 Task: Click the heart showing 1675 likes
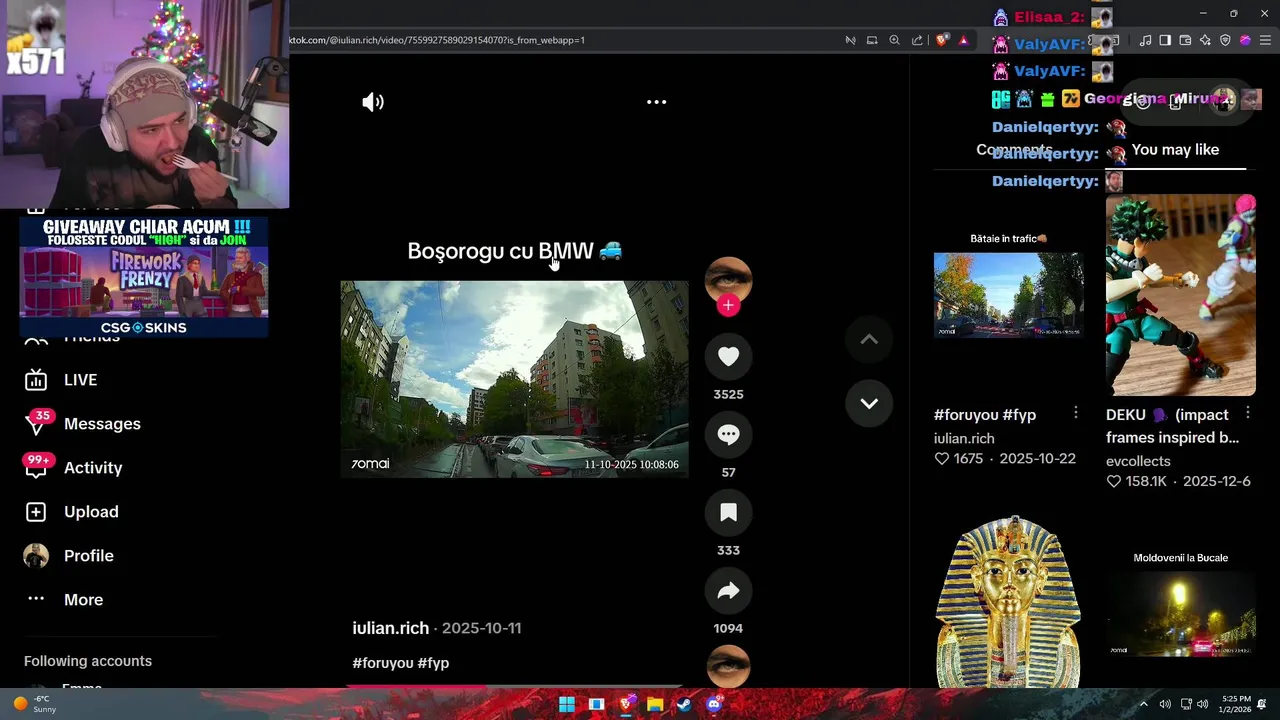point(941,458)
